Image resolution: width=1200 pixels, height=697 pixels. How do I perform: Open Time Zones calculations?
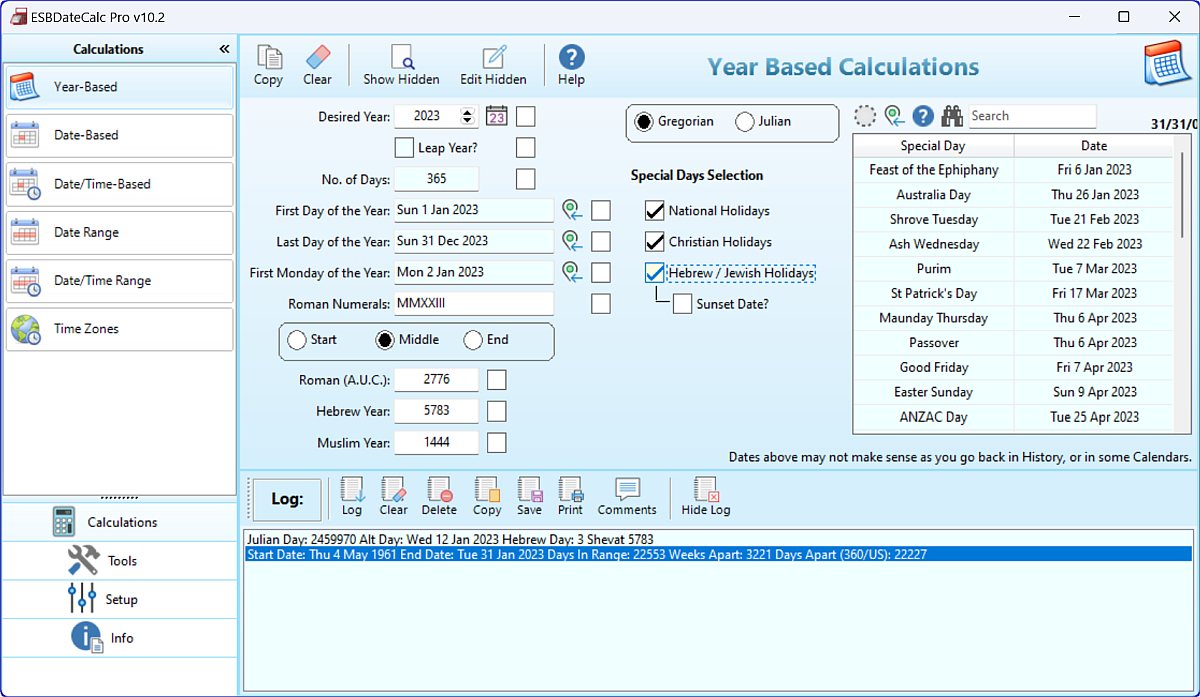point(119,329)
